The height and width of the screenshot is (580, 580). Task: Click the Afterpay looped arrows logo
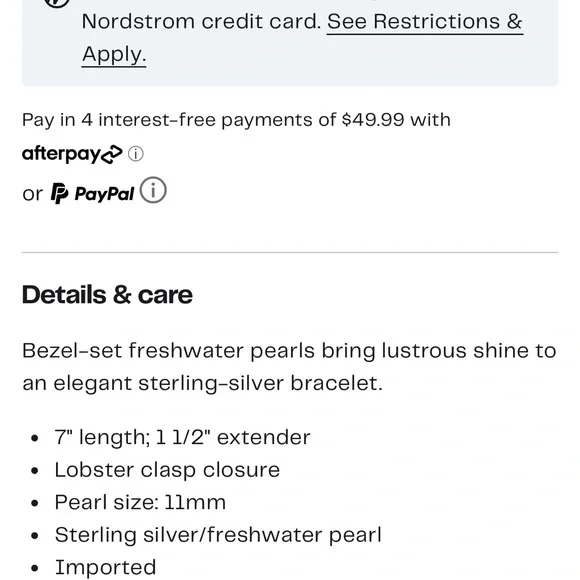[112, 154]
